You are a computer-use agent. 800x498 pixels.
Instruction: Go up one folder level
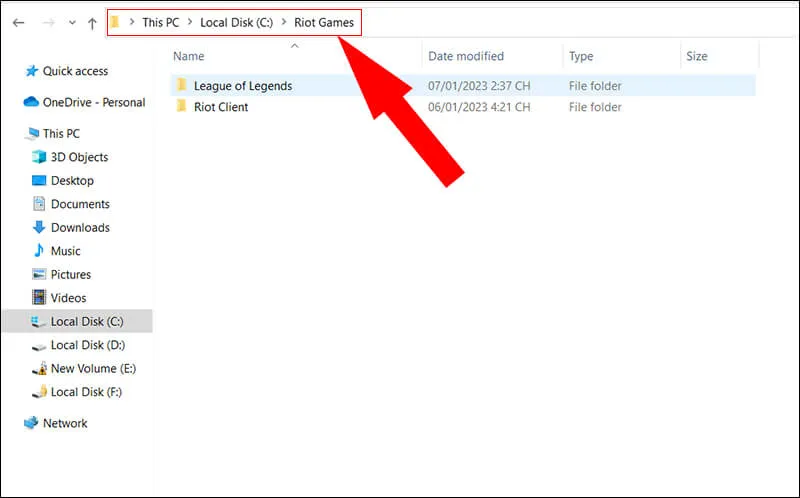[92, 23]
